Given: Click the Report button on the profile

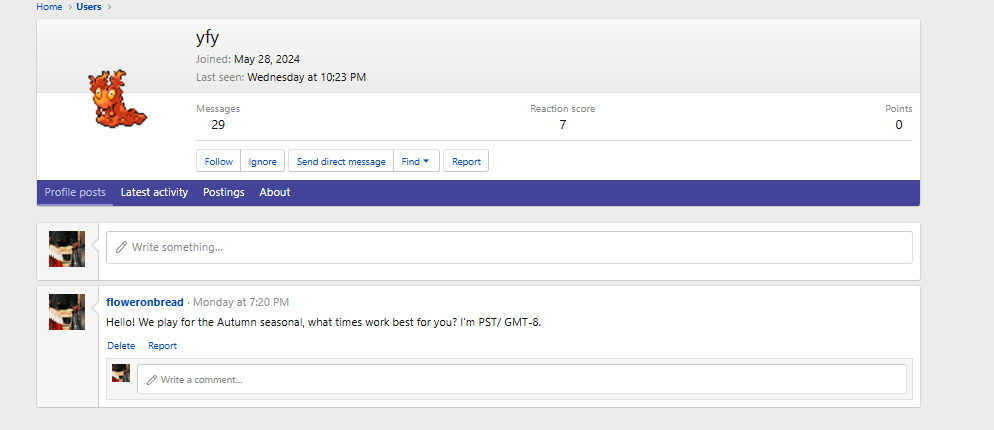Looking at the screenshot, I should pyautogui.click(x=466, y=161).
